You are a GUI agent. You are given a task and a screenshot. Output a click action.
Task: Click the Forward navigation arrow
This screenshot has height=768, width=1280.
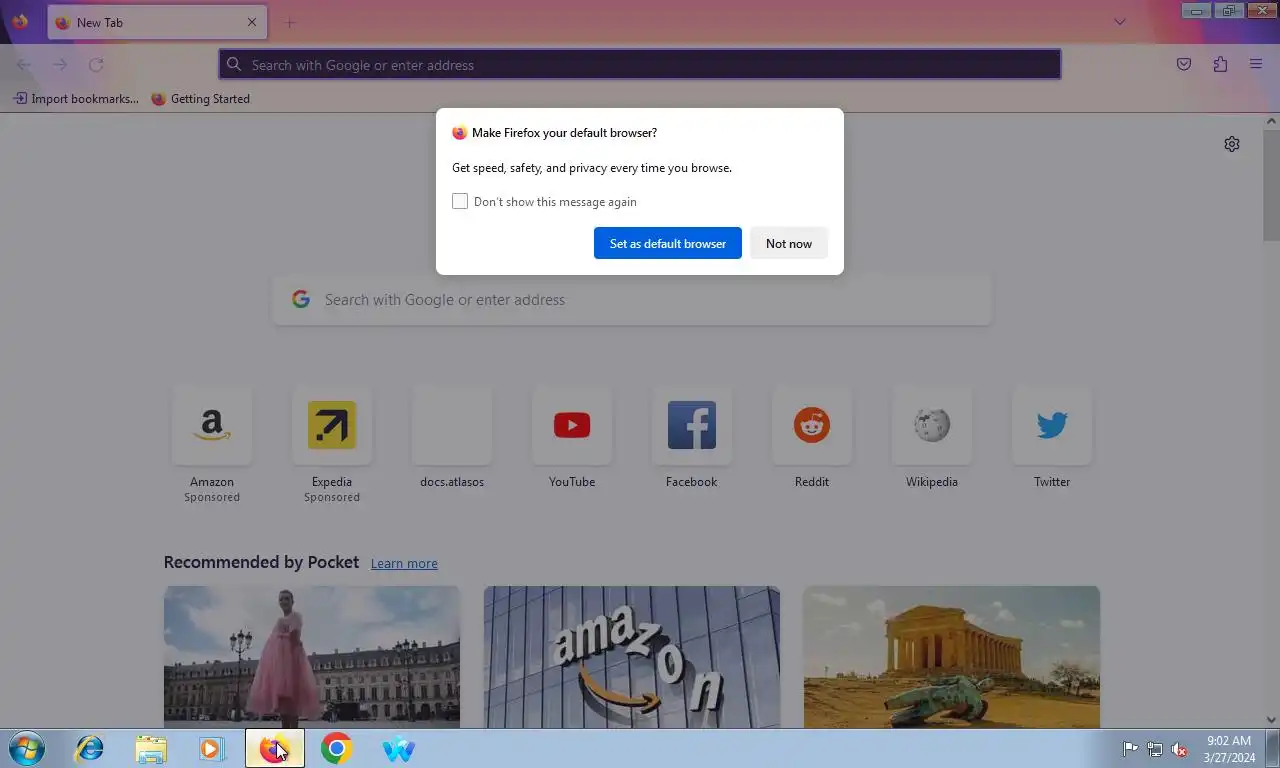pyautogui.click(x=60, y=65)
